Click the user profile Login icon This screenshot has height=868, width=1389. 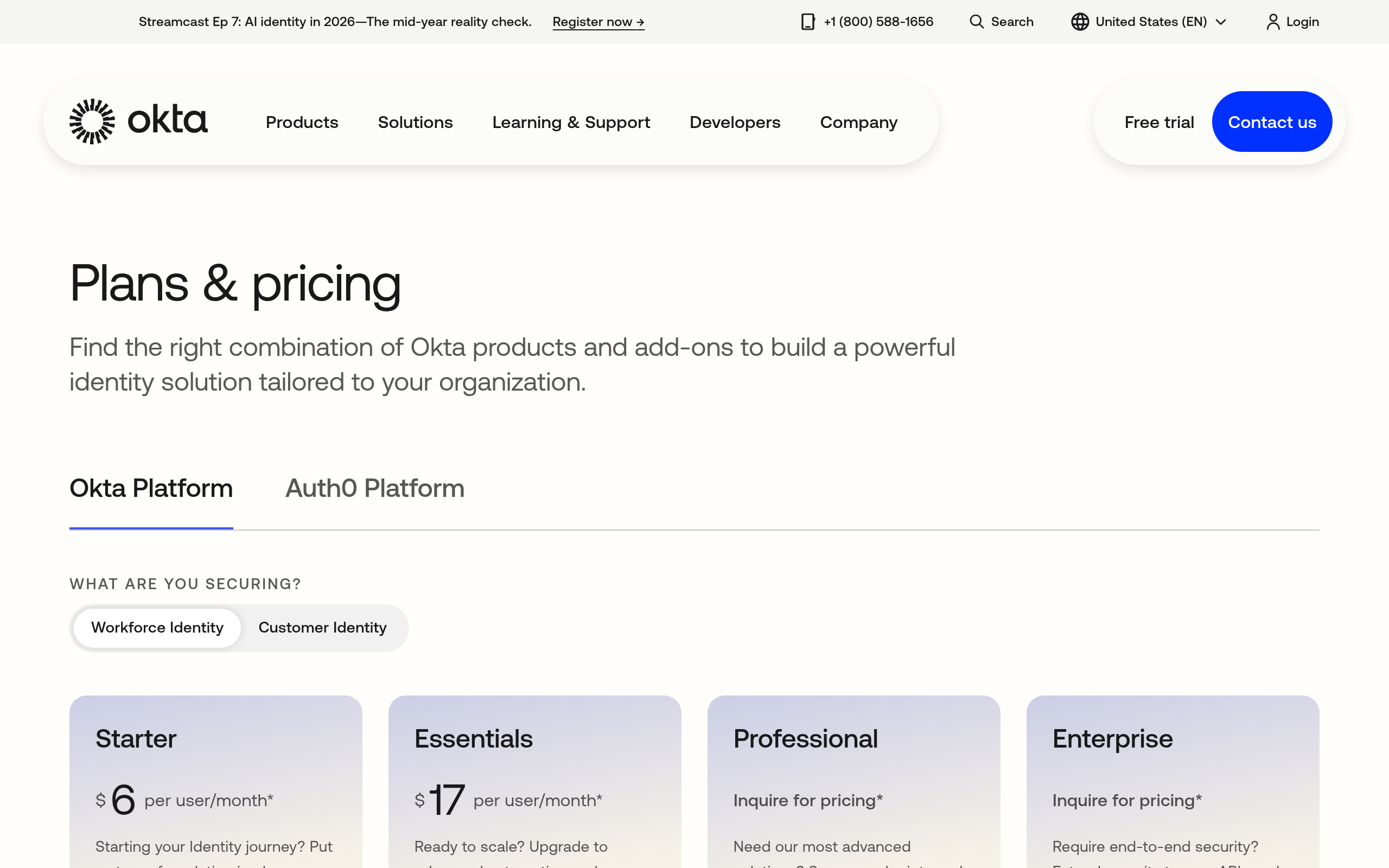[1272, 22]
